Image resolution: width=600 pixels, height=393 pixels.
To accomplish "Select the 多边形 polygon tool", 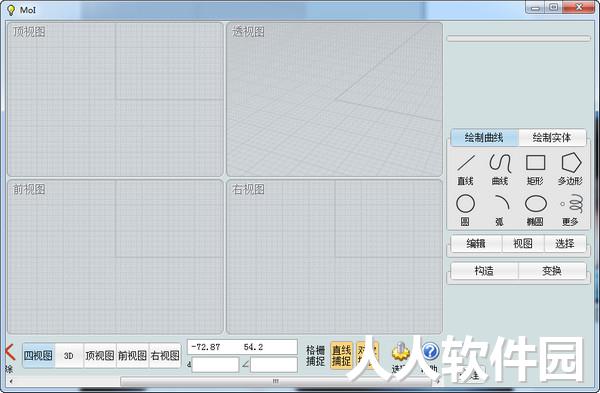I will pos(570,169).
